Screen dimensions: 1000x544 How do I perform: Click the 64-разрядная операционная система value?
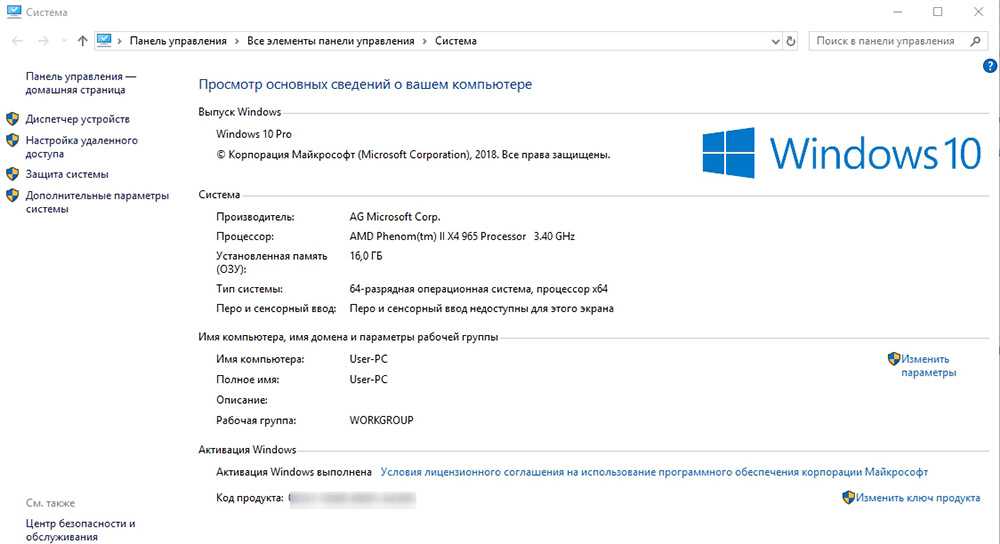478,289
